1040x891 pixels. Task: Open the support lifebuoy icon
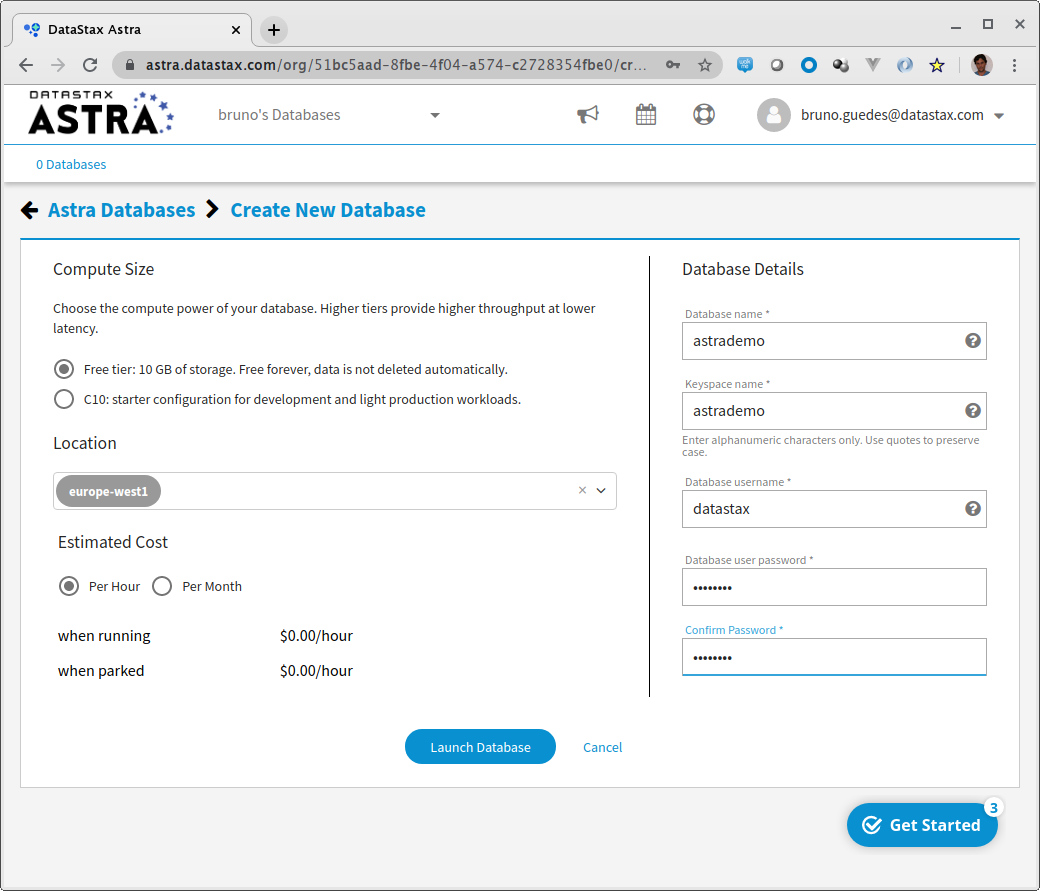[x=704, y=115]
